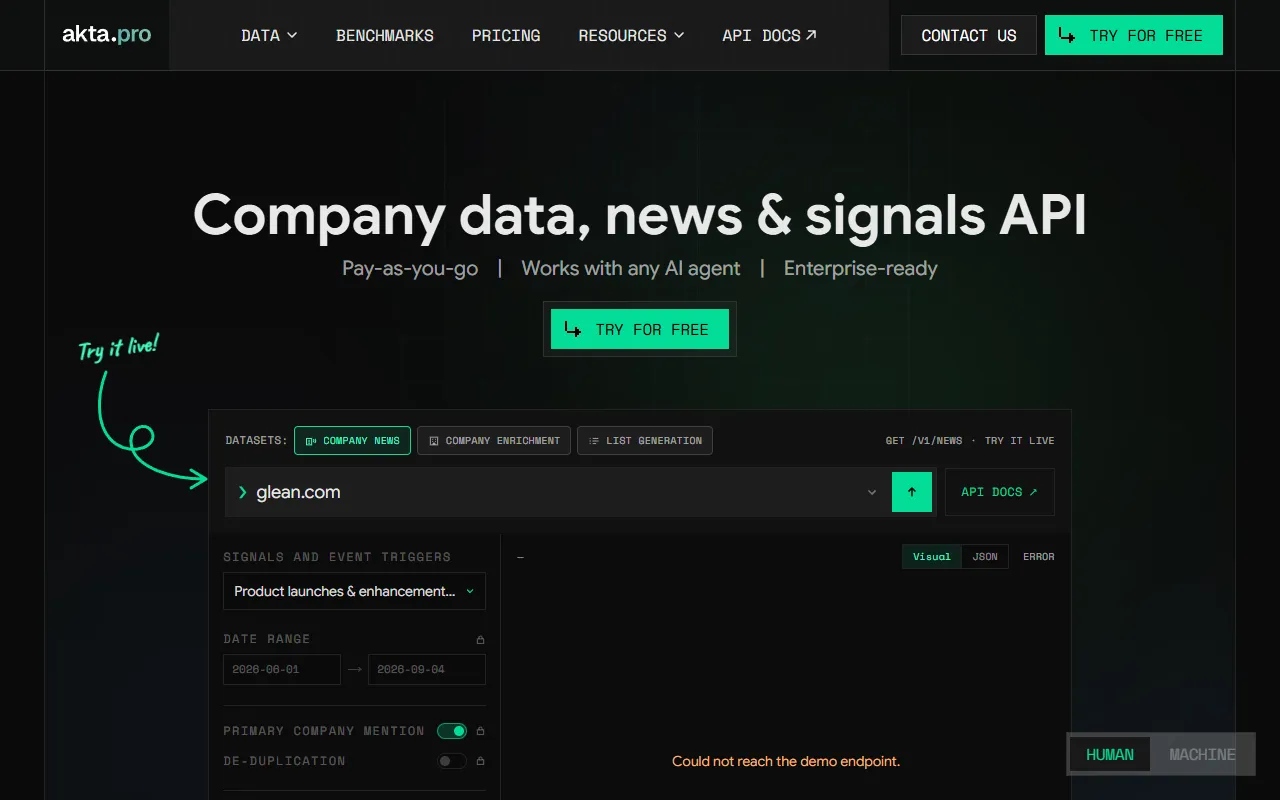Viewport: 1280px width, 800px height.
Task: Select the Human mode toggle
Action: coord(1110,755)
